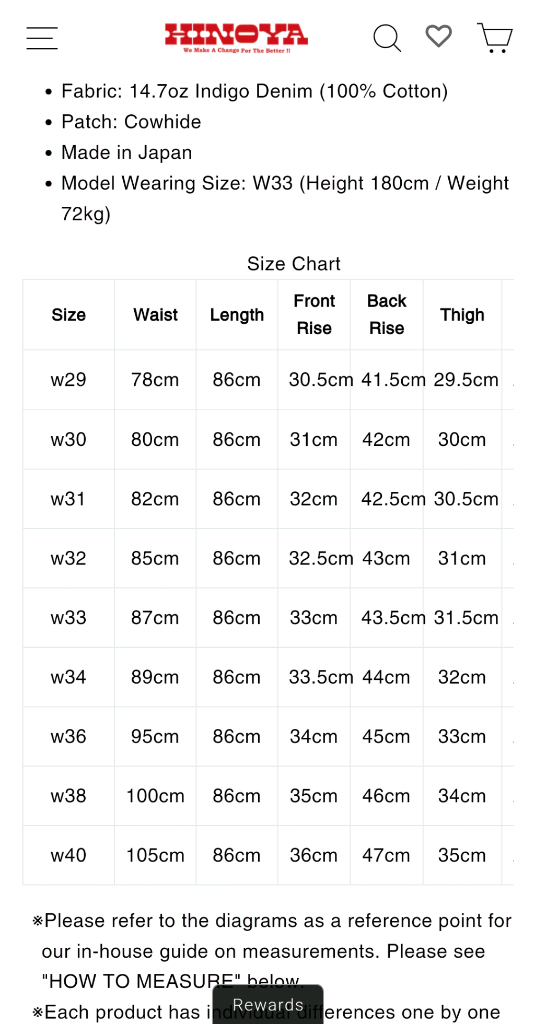This screenshot has height=1024, width=535.
Task: Click the Length column header
Action: 237,315
